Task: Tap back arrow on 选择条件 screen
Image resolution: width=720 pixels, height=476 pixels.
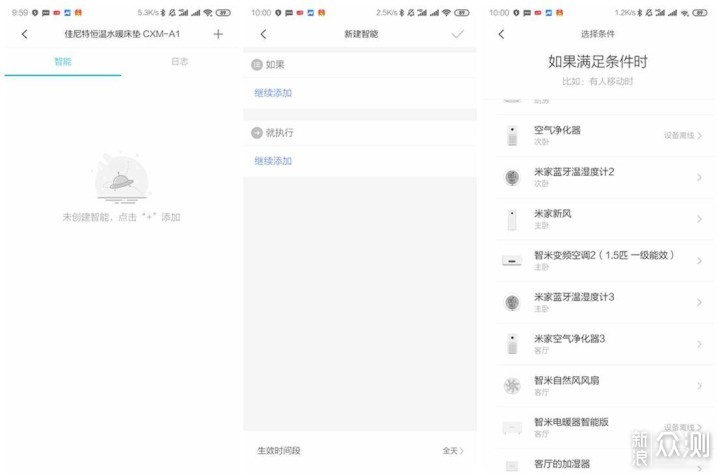Action: pos(501,34)
